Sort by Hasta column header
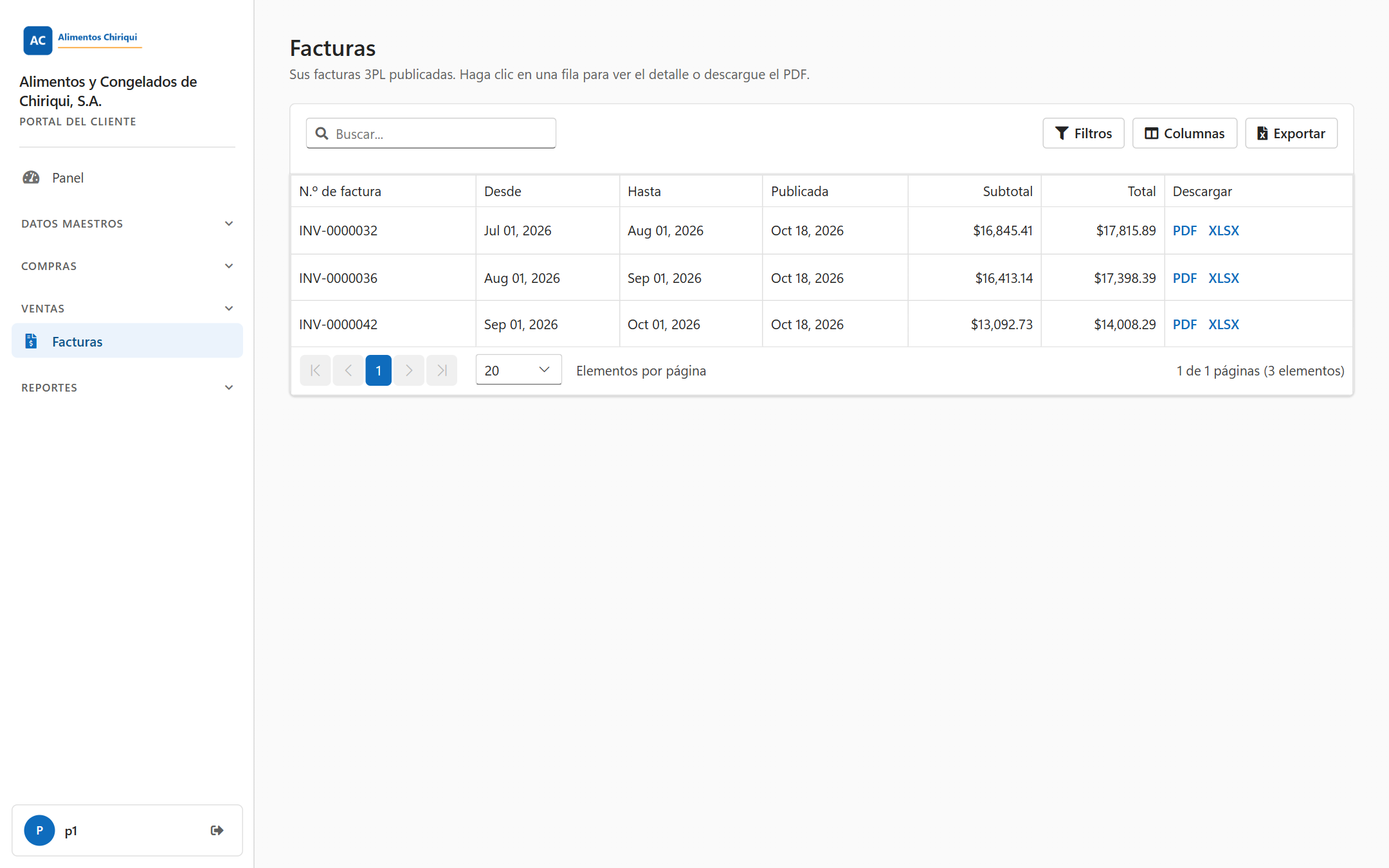This screenshot has height=868, width=1389. (x=691, y=191)
